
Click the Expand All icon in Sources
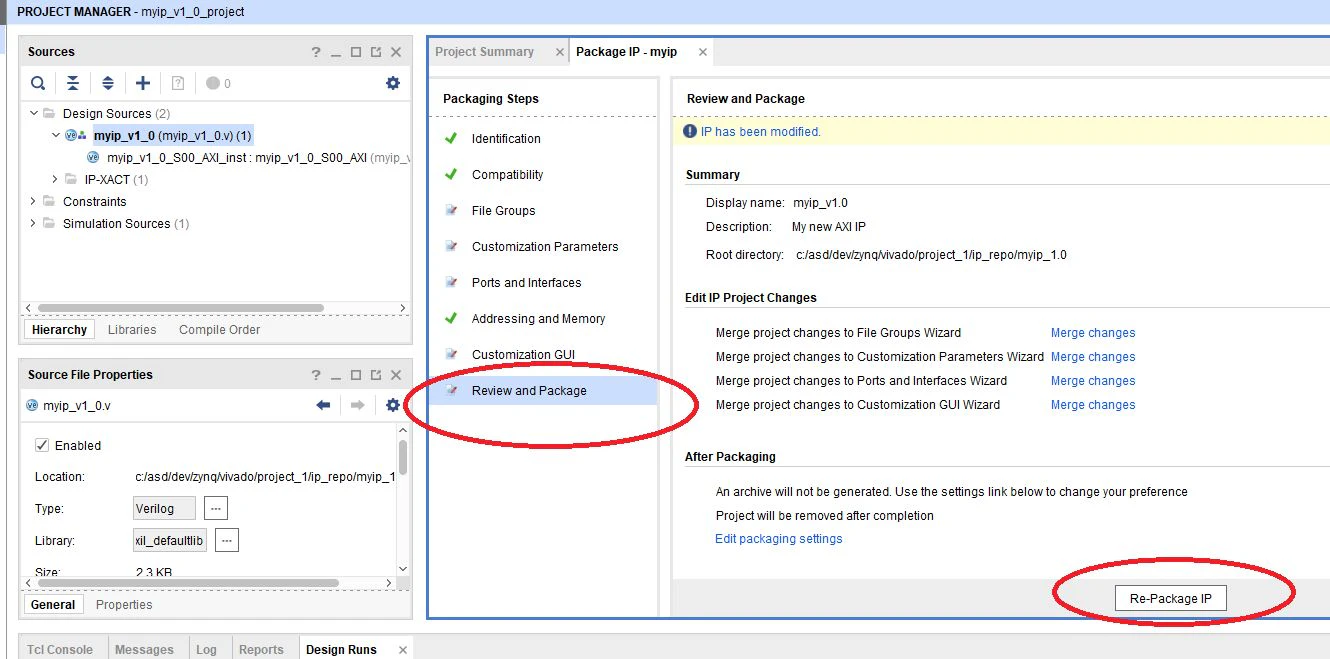click(108, 83)
